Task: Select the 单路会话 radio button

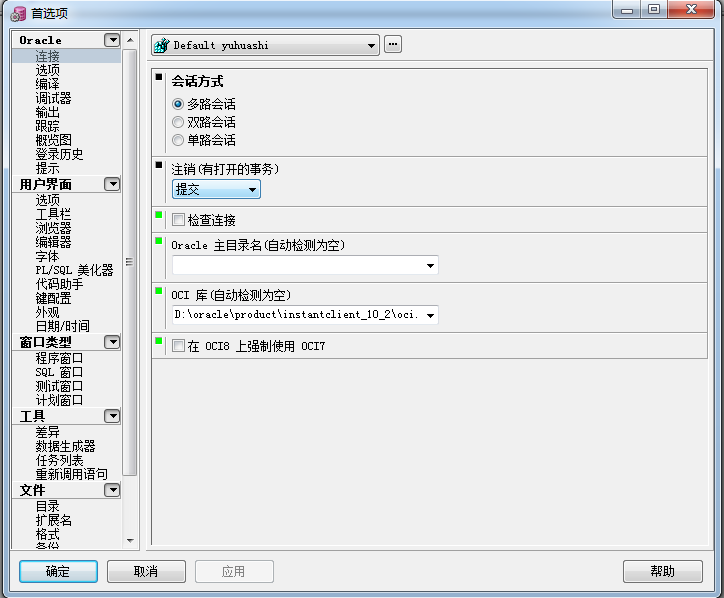Action: pos(178,140)
